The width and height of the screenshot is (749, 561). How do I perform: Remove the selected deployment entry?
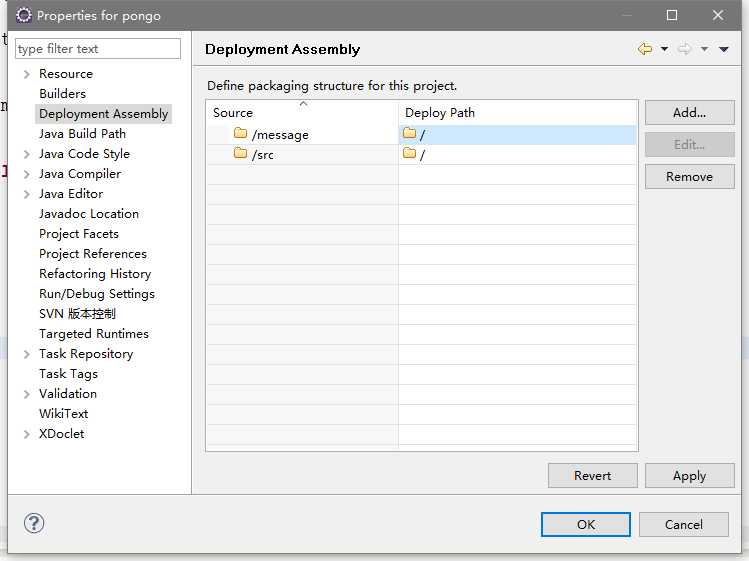point(689,176)
